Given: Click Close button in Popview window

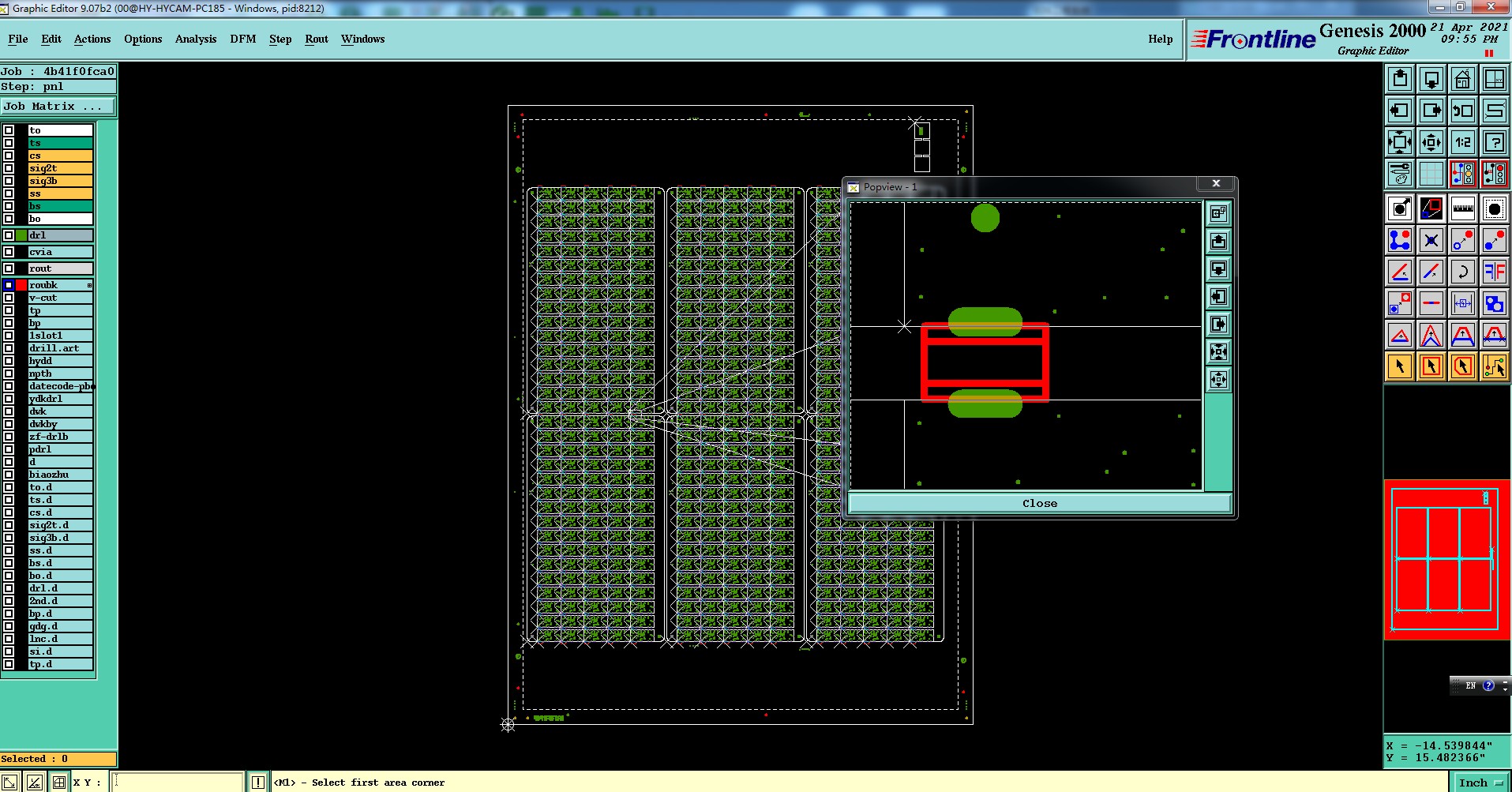Looking at the screenshot, I should pyautogui.click(x=1039, y=503).
